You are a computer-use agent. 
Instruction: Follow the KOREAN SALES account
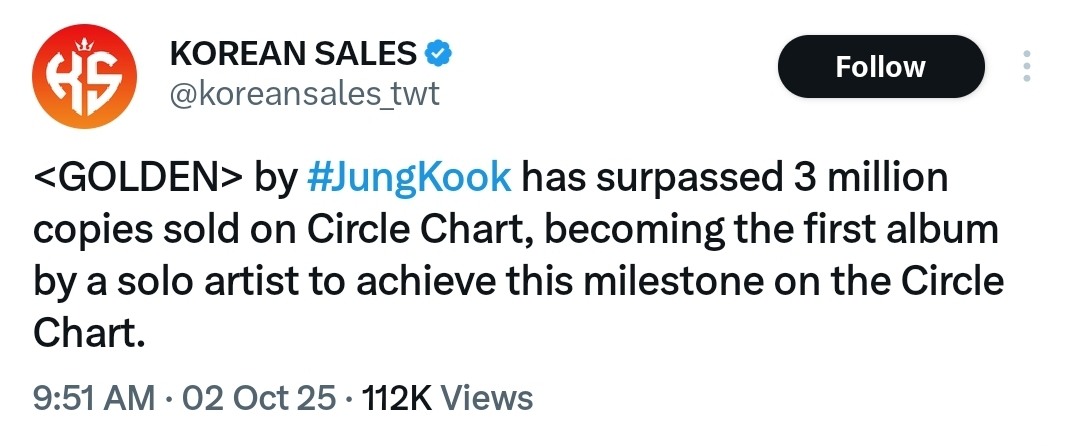tap(880, 67)
